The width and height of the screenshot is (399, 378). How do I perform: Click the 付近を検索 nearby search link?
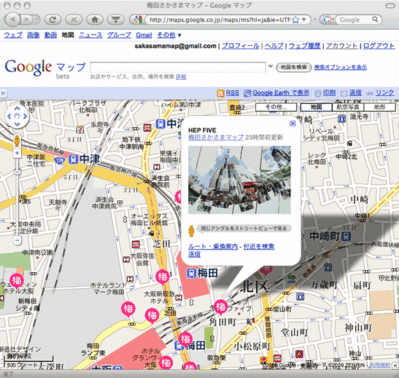[259, 247]
